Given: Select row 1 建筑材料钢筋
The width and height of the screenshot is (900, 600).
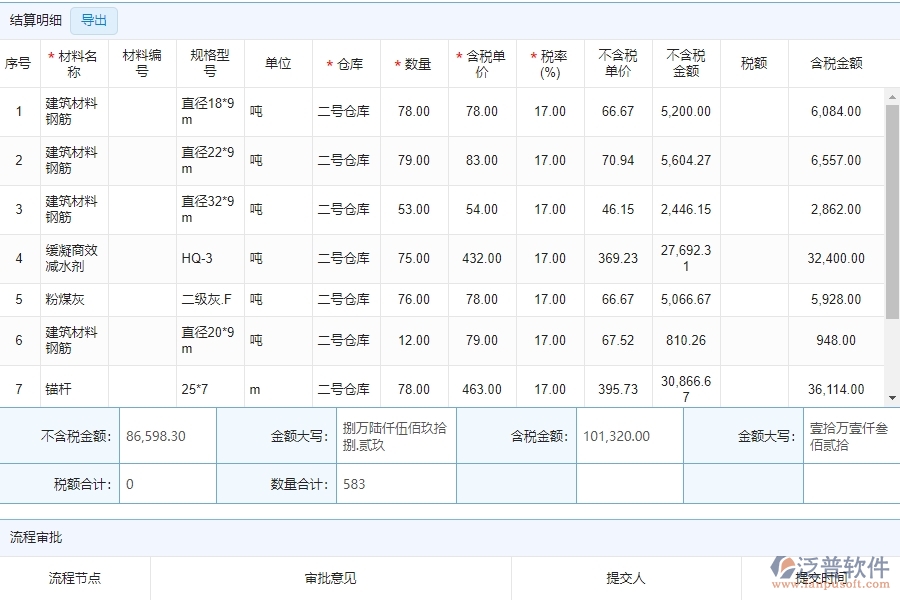Looking at the screenshot, I should (x=72, y=111).
